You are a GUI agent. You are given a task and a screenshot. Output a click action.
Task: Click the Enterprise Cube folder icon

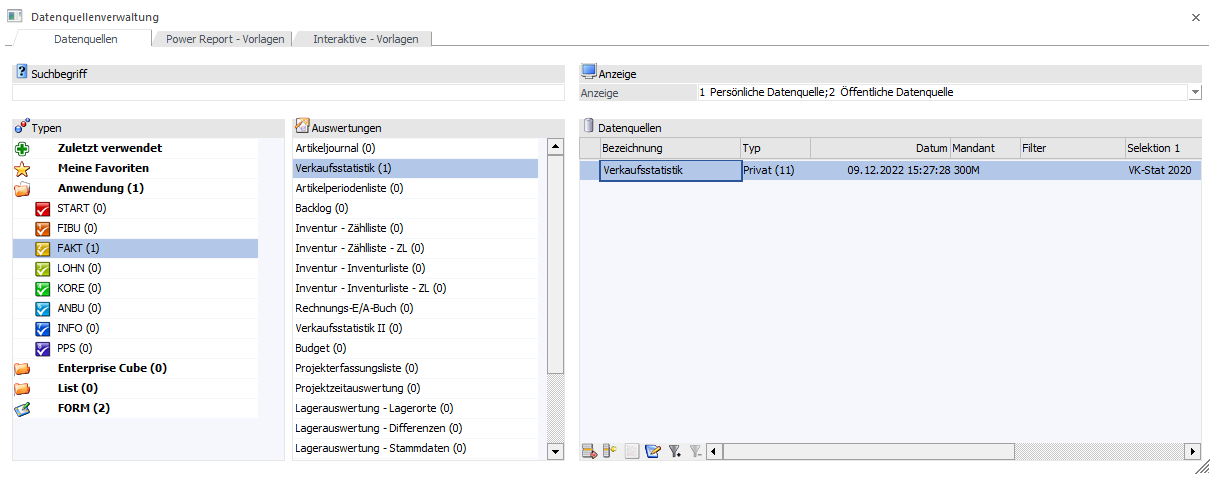[22, 368]
